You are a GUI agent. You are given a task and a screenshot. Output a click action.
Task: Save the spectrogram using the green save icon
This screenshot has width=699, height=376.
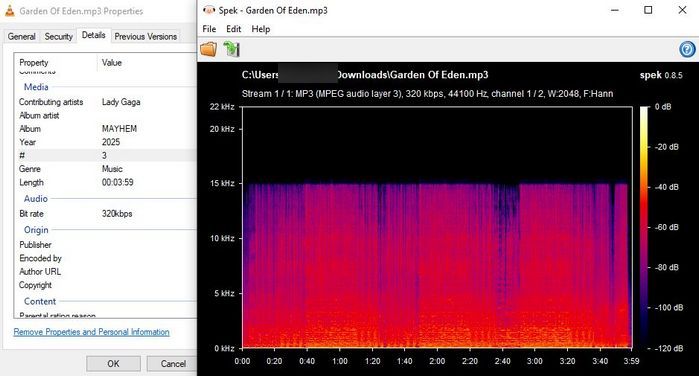click(x=231, y=49)
